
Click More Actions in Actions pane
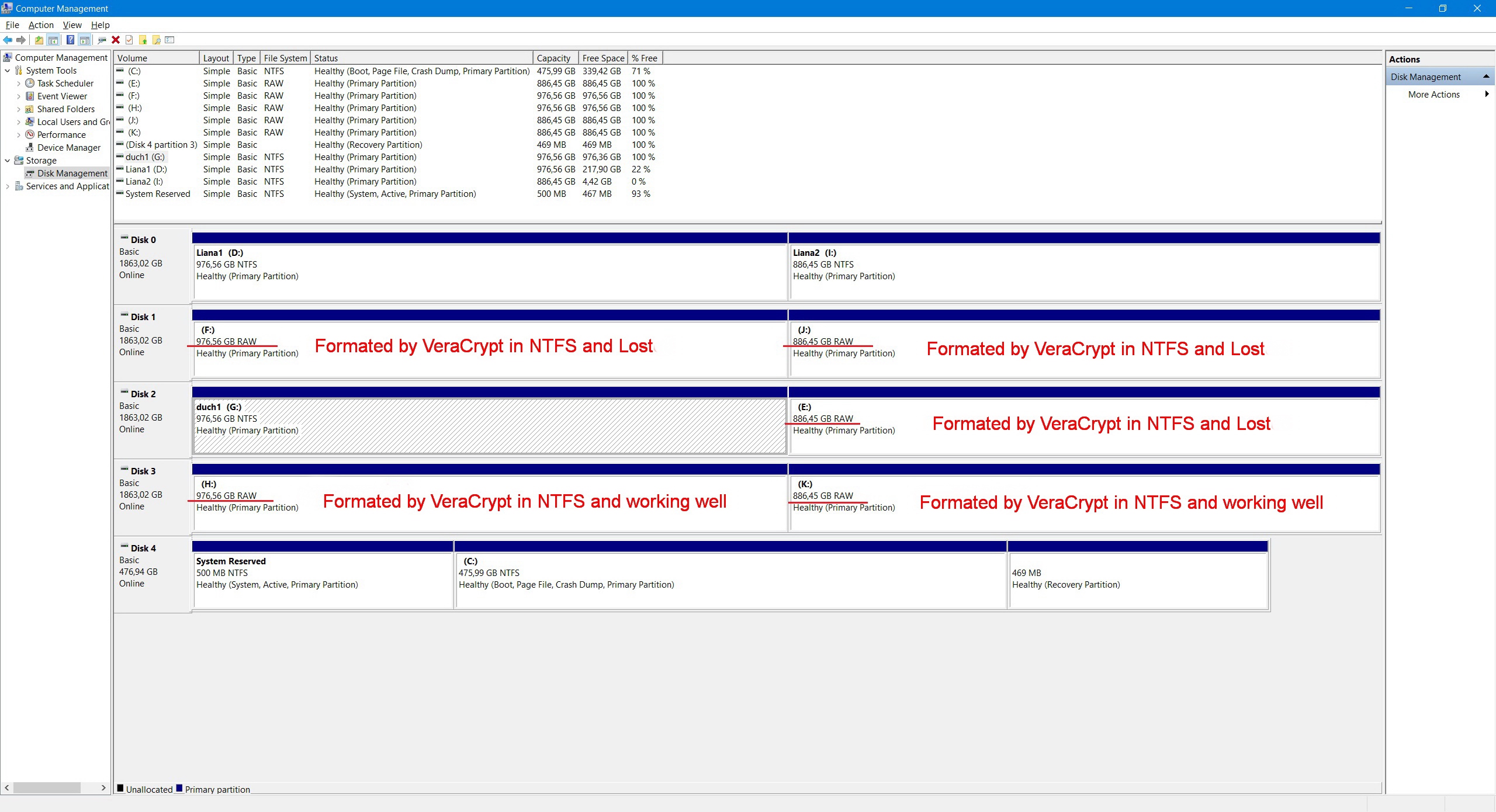pyautogui.click(x=1433, y=95)
